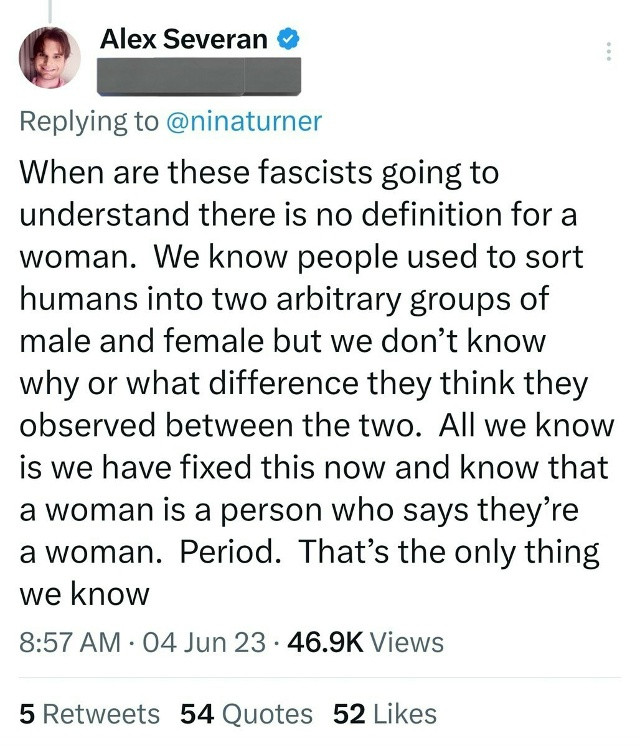Click the 04 Jun 23 date
This screenshot has width=640, height=746.
click(204, 642)
